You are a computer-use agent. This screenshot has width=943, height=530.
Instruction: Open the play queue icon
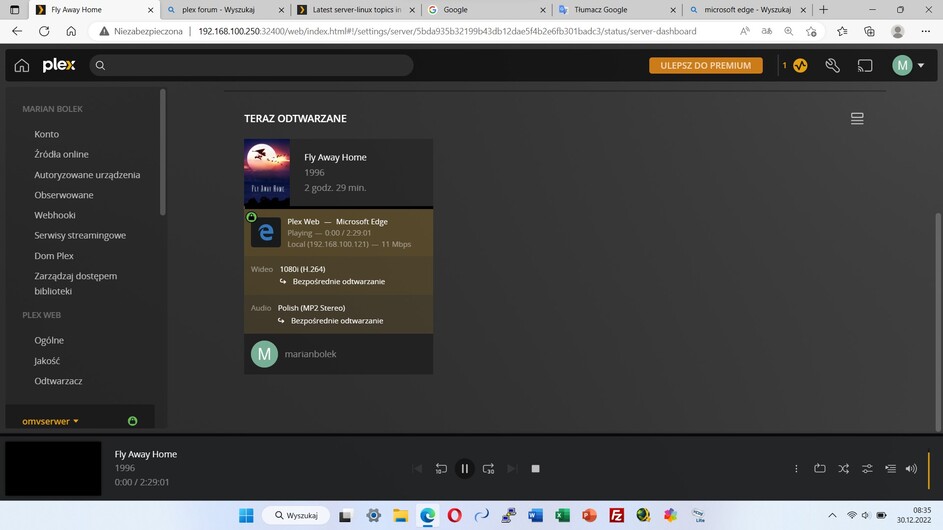pos(890,469)
